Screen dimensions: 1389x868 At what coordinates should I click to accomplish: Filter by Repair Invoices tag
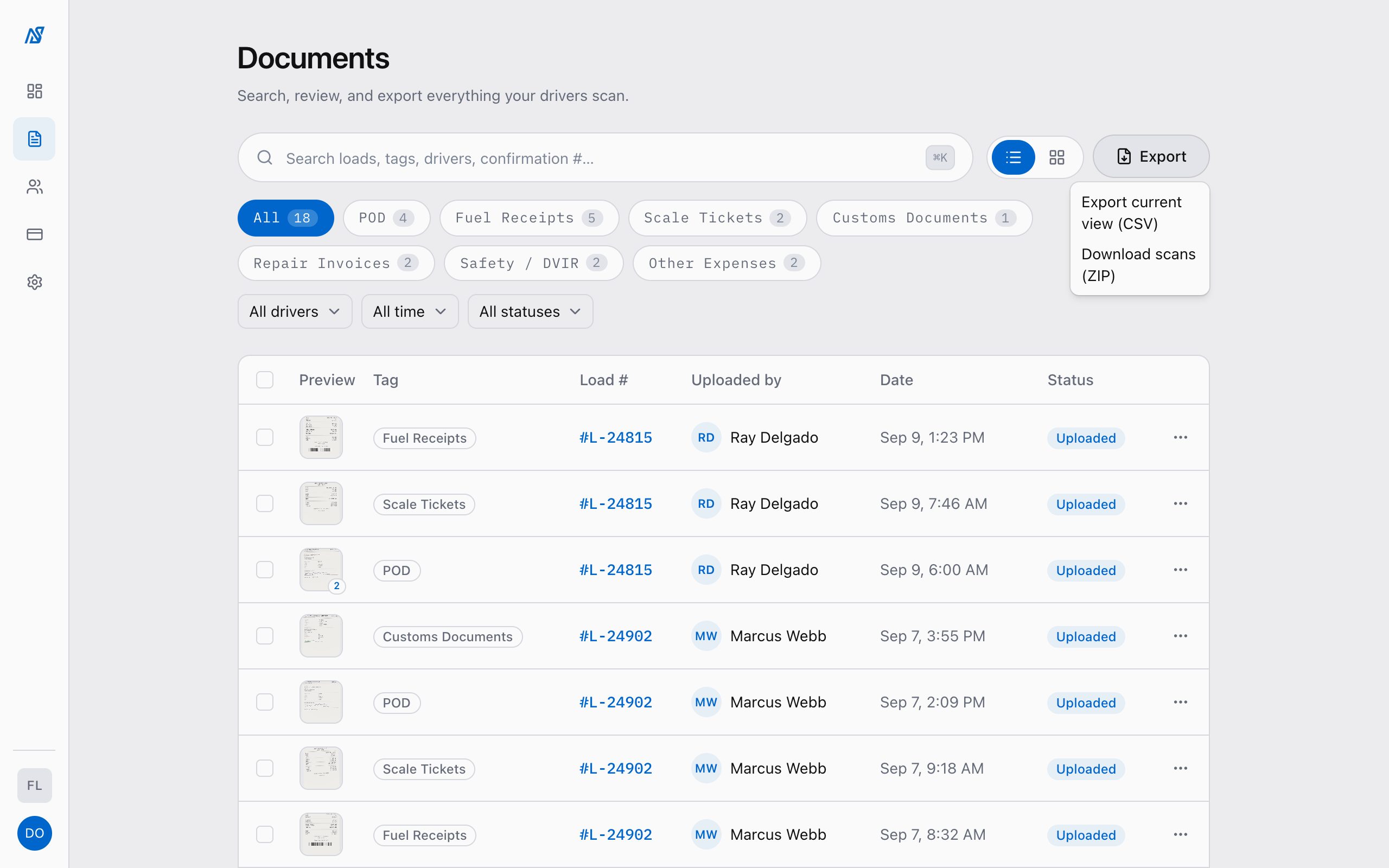336,264
